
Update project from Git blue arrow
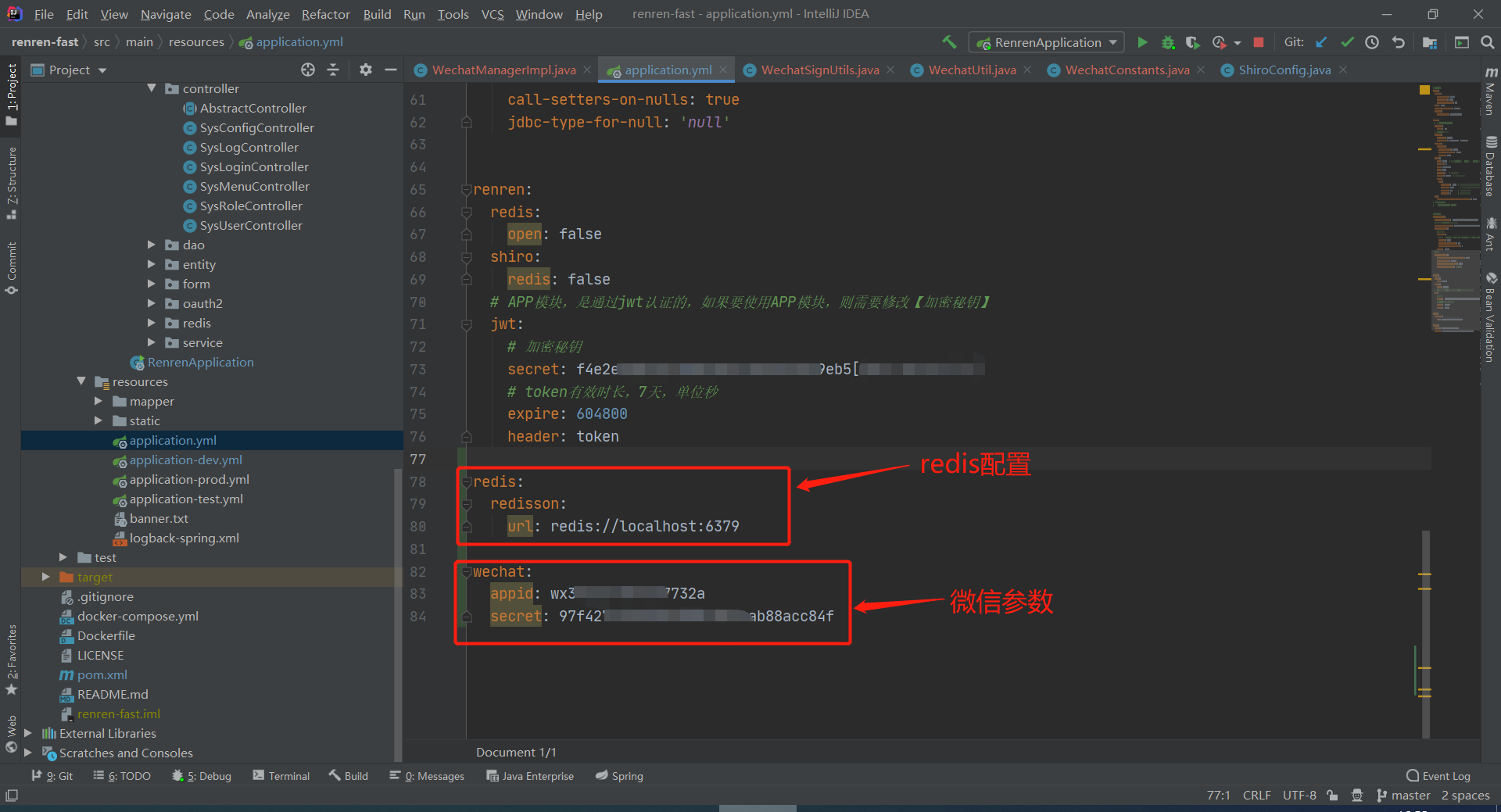click(1321, 42)
